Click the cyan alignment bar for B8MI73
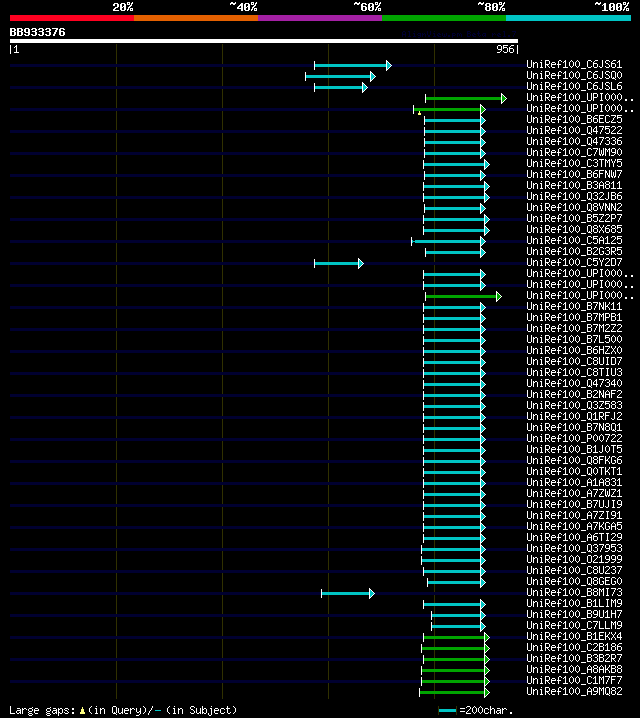Screen dimensions: 640x718 348,593
